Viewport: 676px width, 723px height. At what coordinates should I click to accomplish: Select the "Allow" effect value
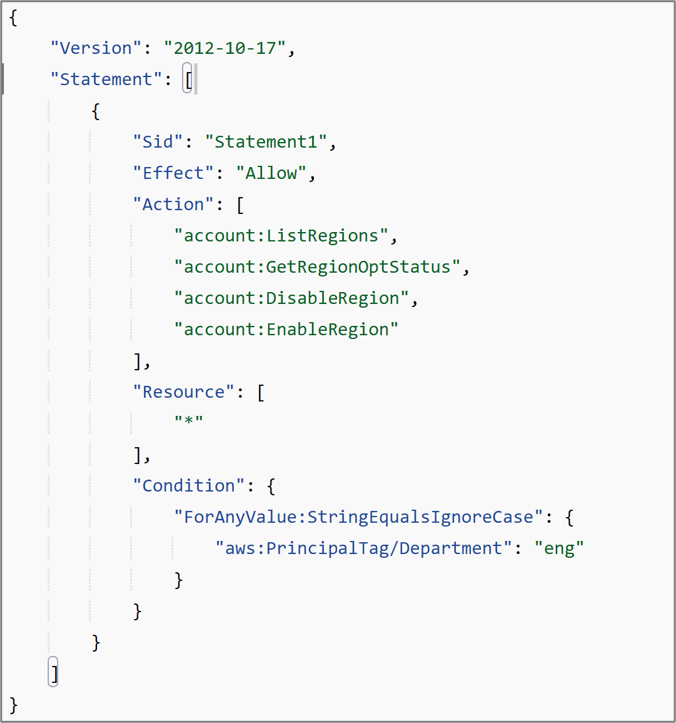coord(271,173)
